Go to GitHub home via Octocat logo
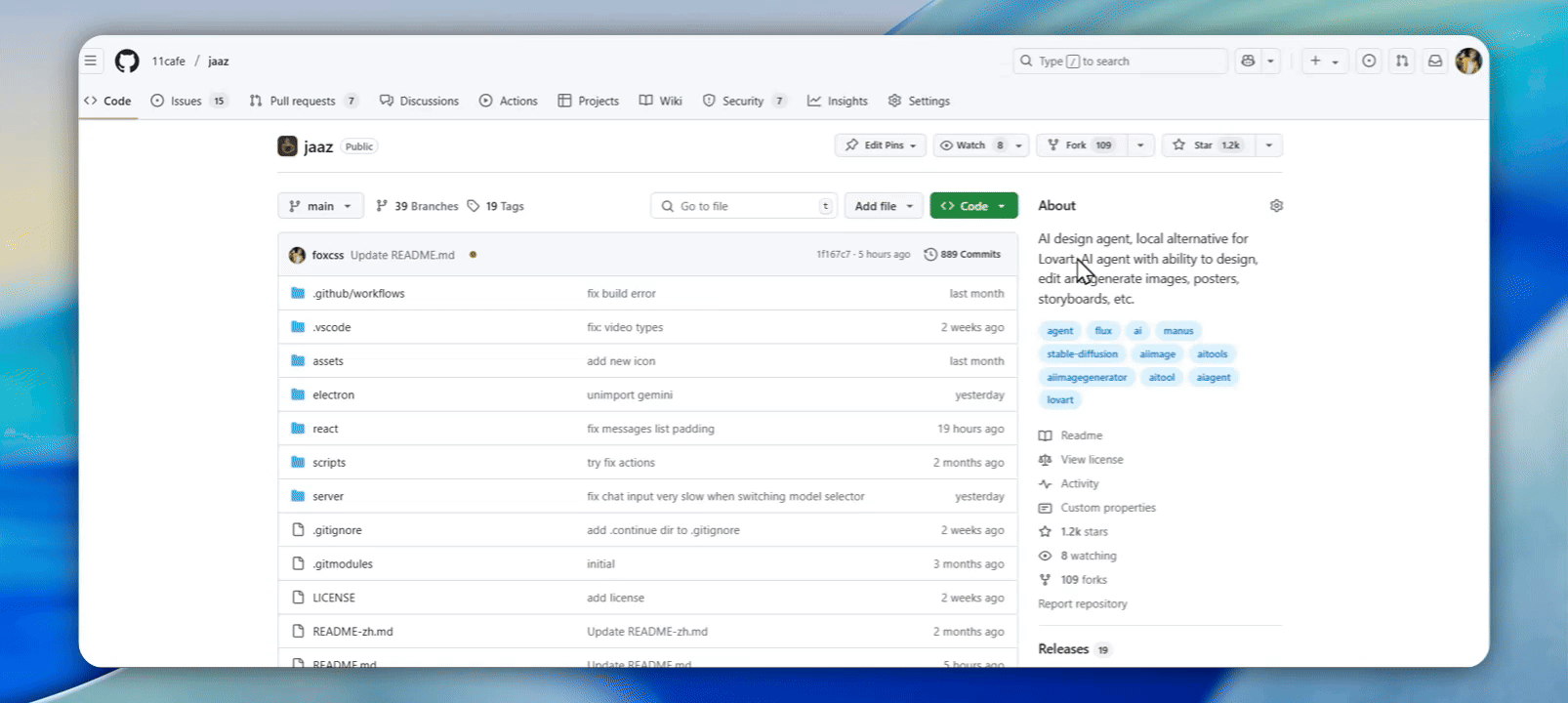This screenshot has height=703, width=1568. tap(127, 62)
